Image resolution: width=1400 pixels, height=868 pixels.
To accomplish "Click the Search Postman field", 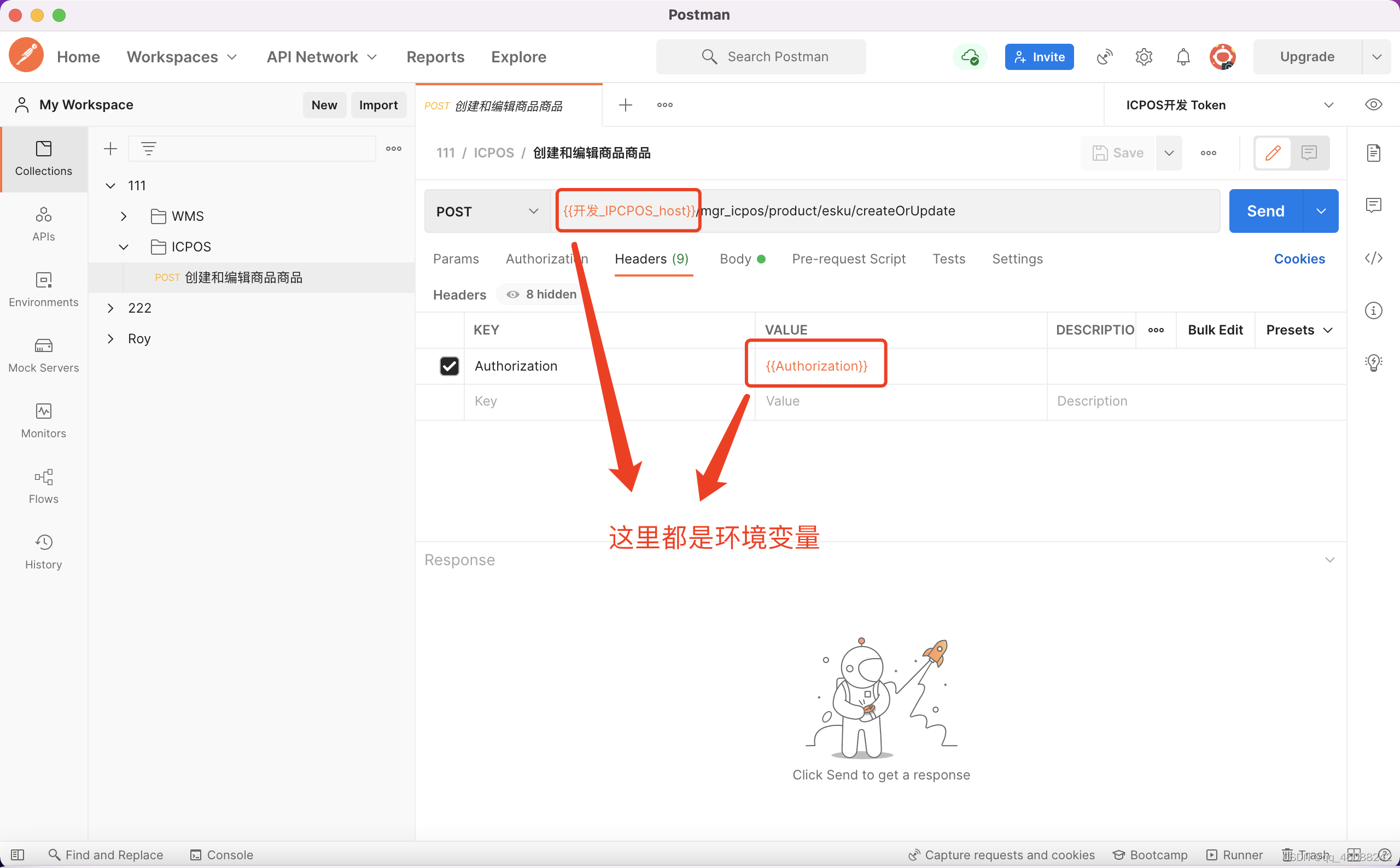I will pyautogui.click(x=761, y=57).
